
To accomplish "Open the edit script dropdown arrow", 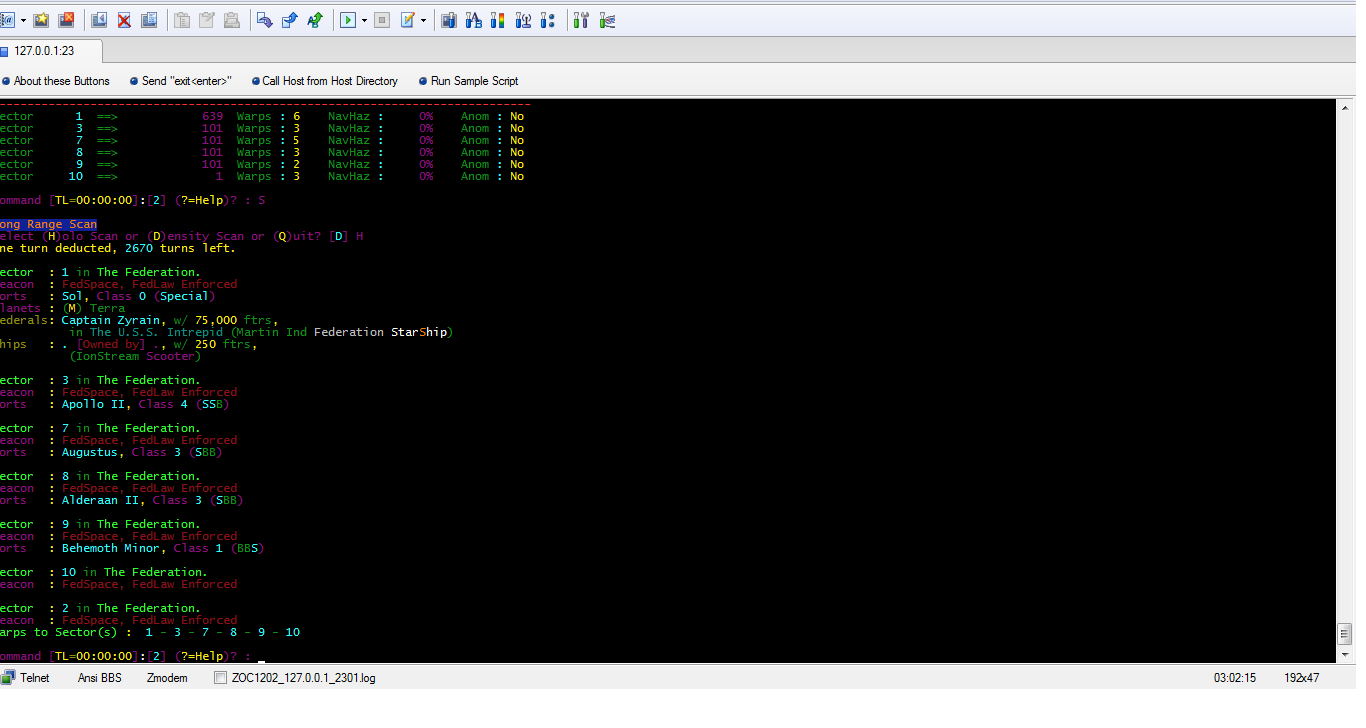I will 423,20.
